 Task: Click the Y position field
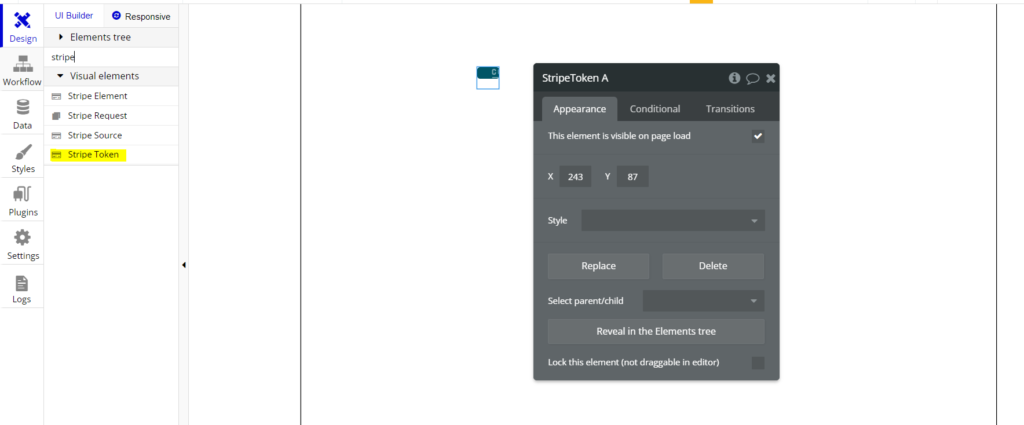[x=632, y=176]
